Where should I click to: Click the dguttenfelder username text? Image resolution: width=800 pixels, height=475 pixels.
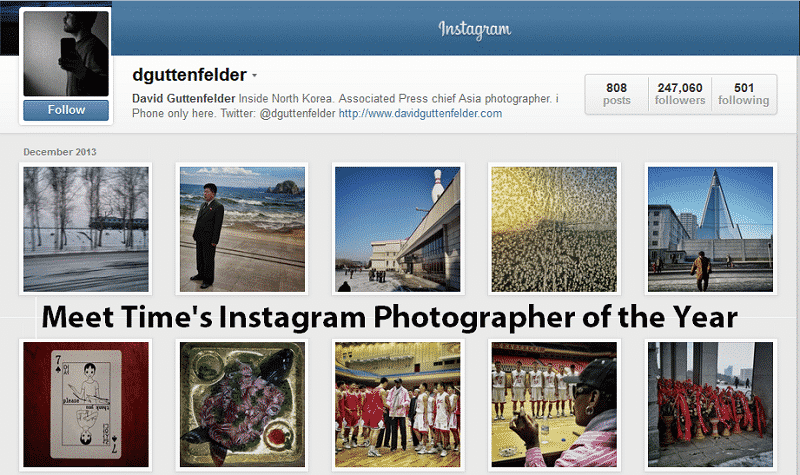[x=189, y=75]
